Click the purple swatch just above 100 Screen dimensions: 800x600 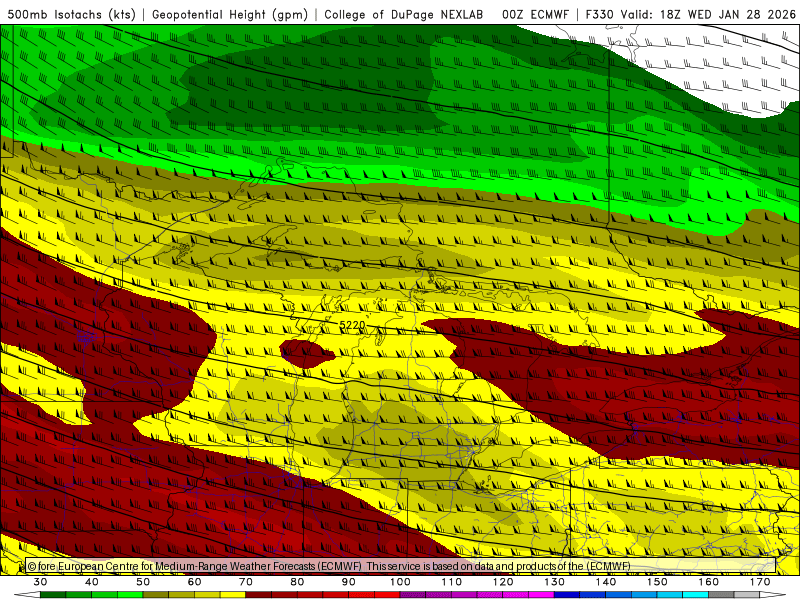click(413, 595)
